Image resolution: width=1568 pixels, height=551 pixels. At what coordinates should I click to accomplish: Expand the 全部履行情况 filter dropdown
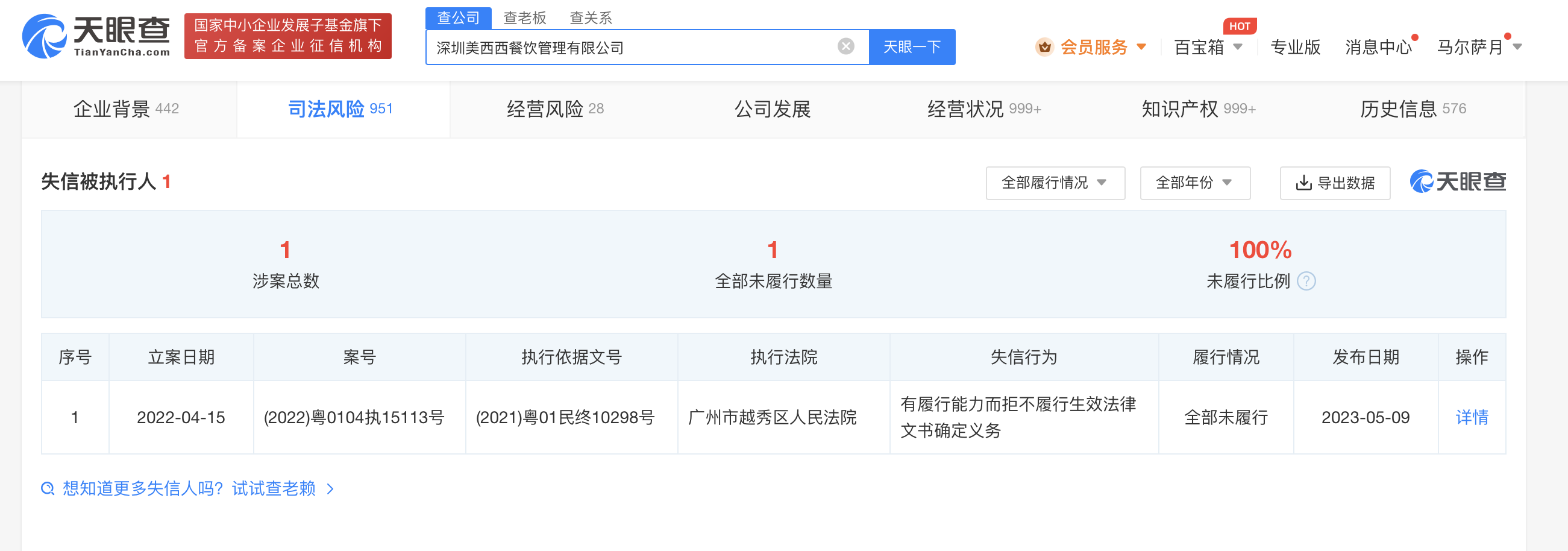[x=1055, y=183]
